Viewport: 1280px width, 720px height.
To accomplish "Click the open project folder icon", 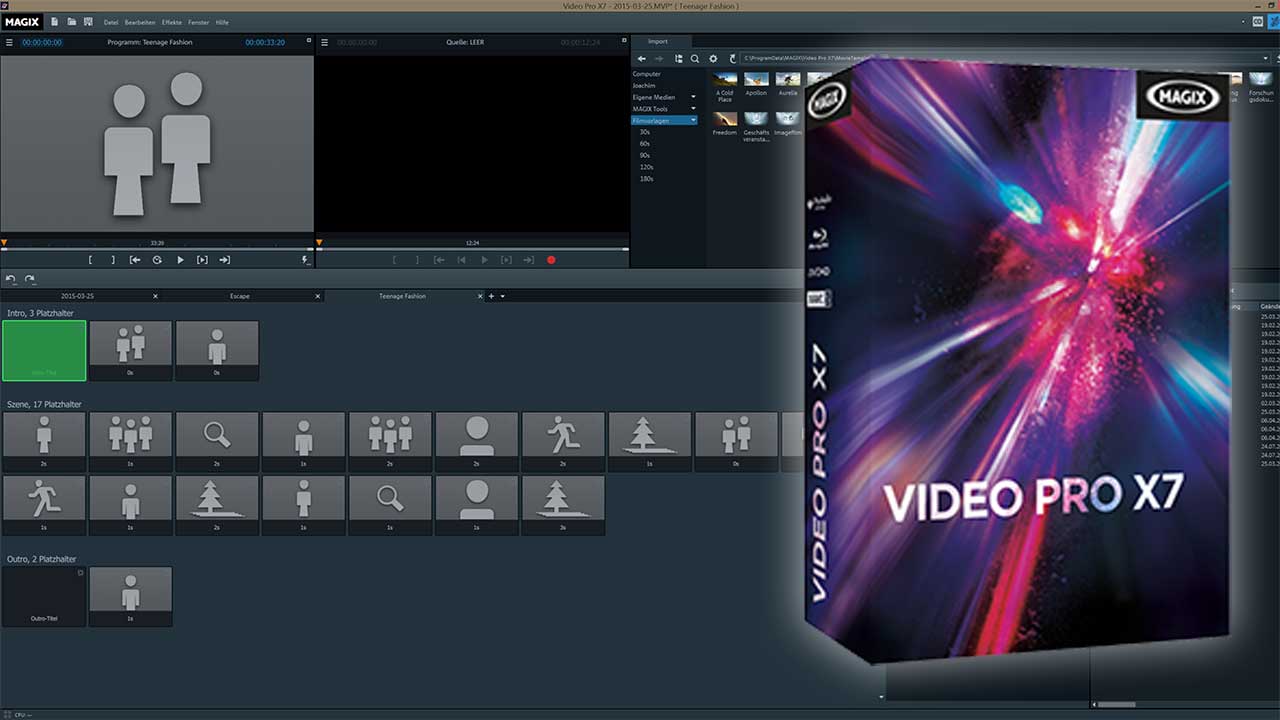I will click(71, 22).
